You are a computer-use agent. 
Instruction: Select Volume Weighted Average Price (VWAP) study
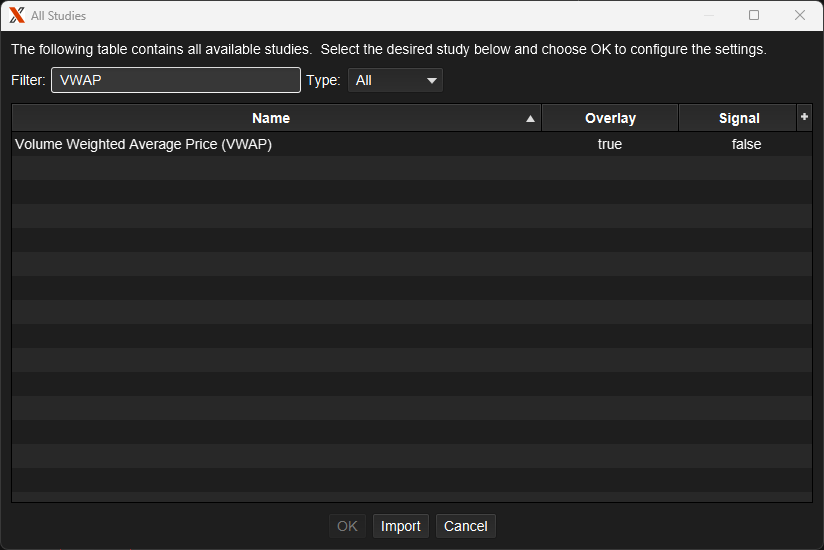coord(144,144)
